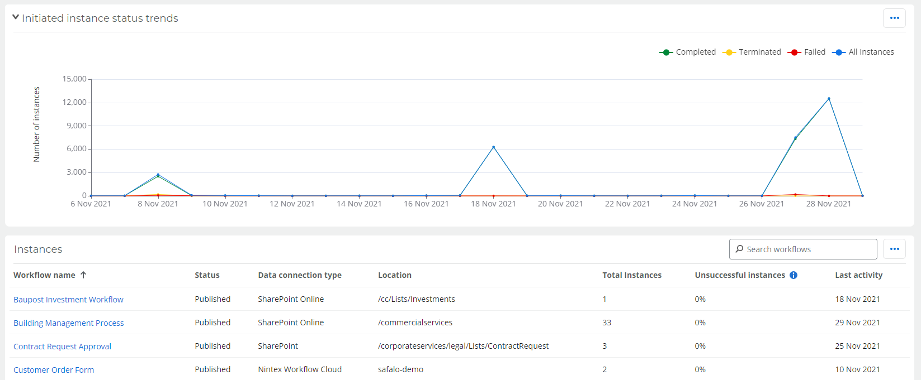
Task: Click Published status for Baupost Investment Workflow
Action: click(x=212, y=299)
